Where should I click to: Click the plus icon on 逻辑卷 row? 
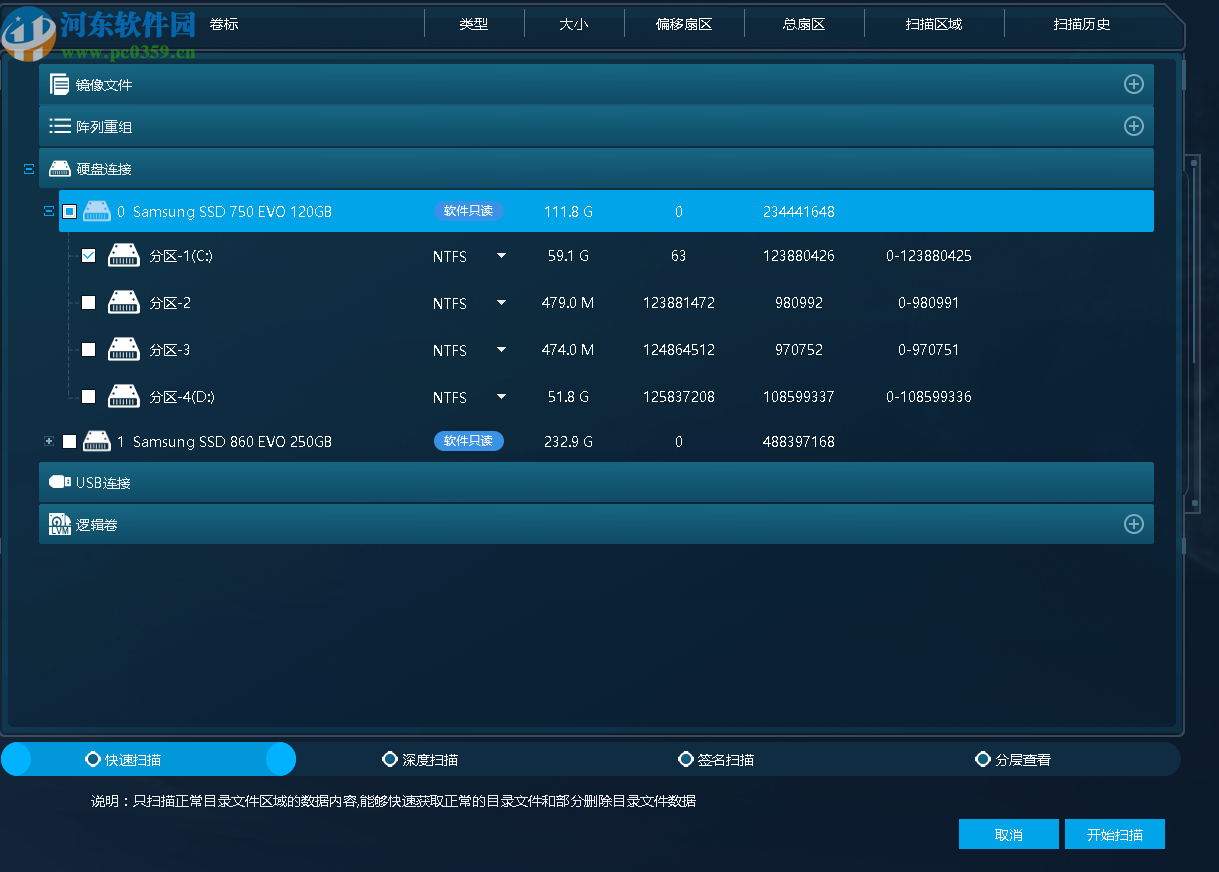(1133, 524)
